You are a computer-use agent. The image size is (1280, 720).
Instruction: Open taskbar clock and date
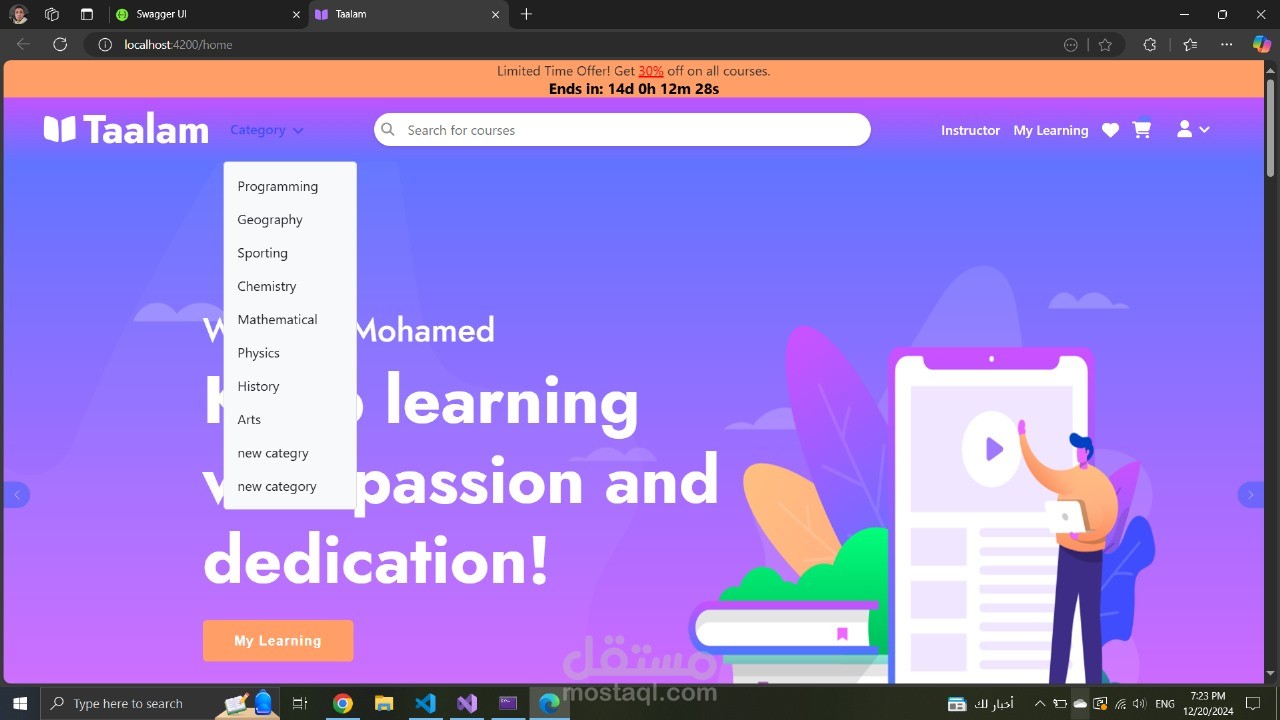point(1208,703)
